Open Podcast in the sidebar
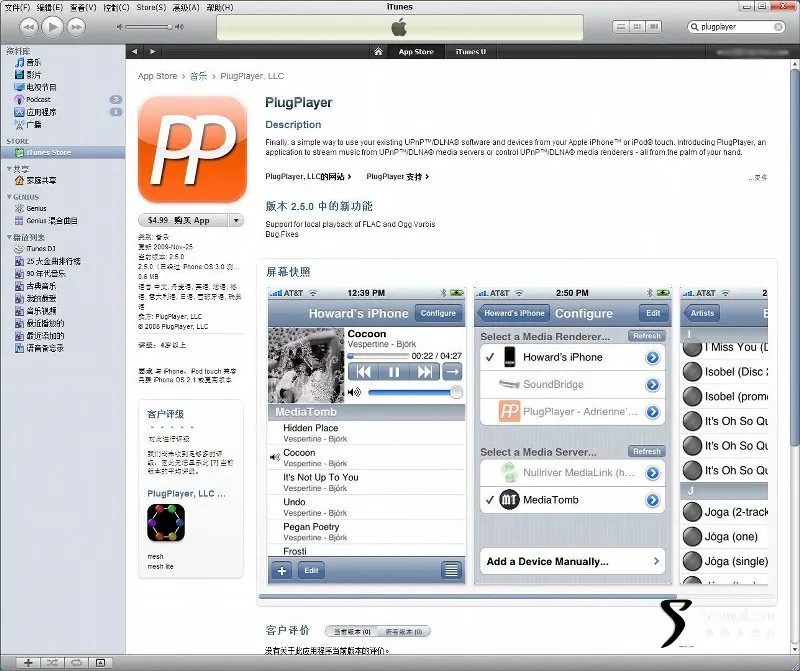This screenshot has width=800, height=671. tap(38, 100)
